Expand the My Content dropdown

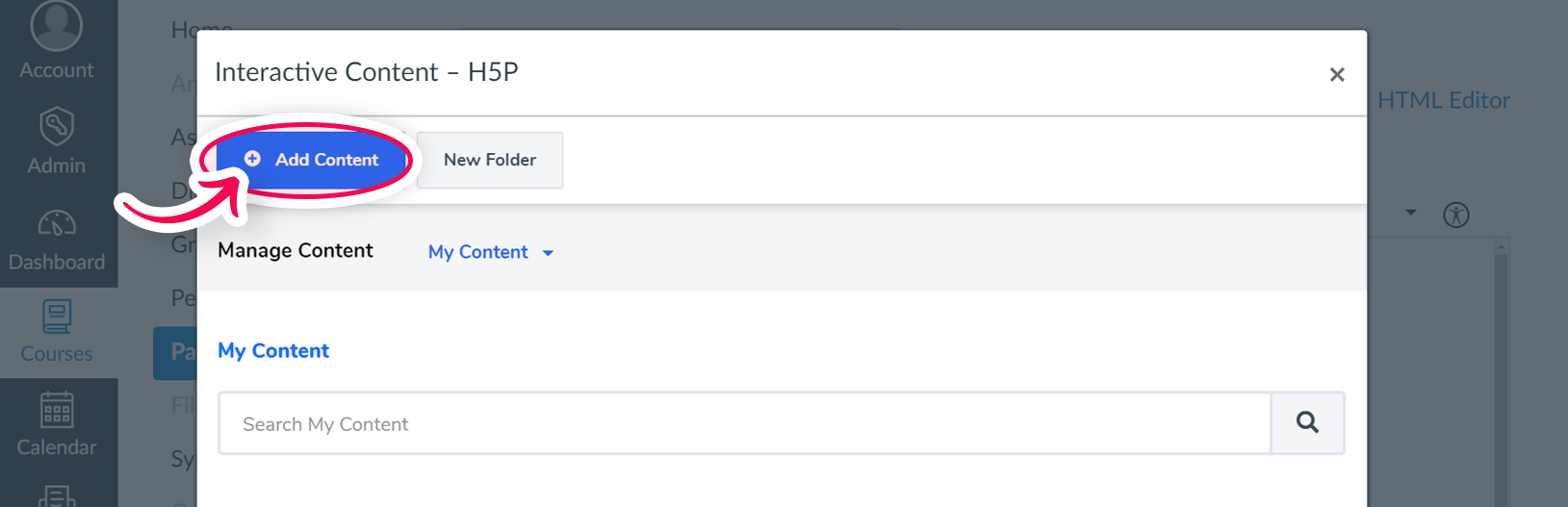pos(491,252)
